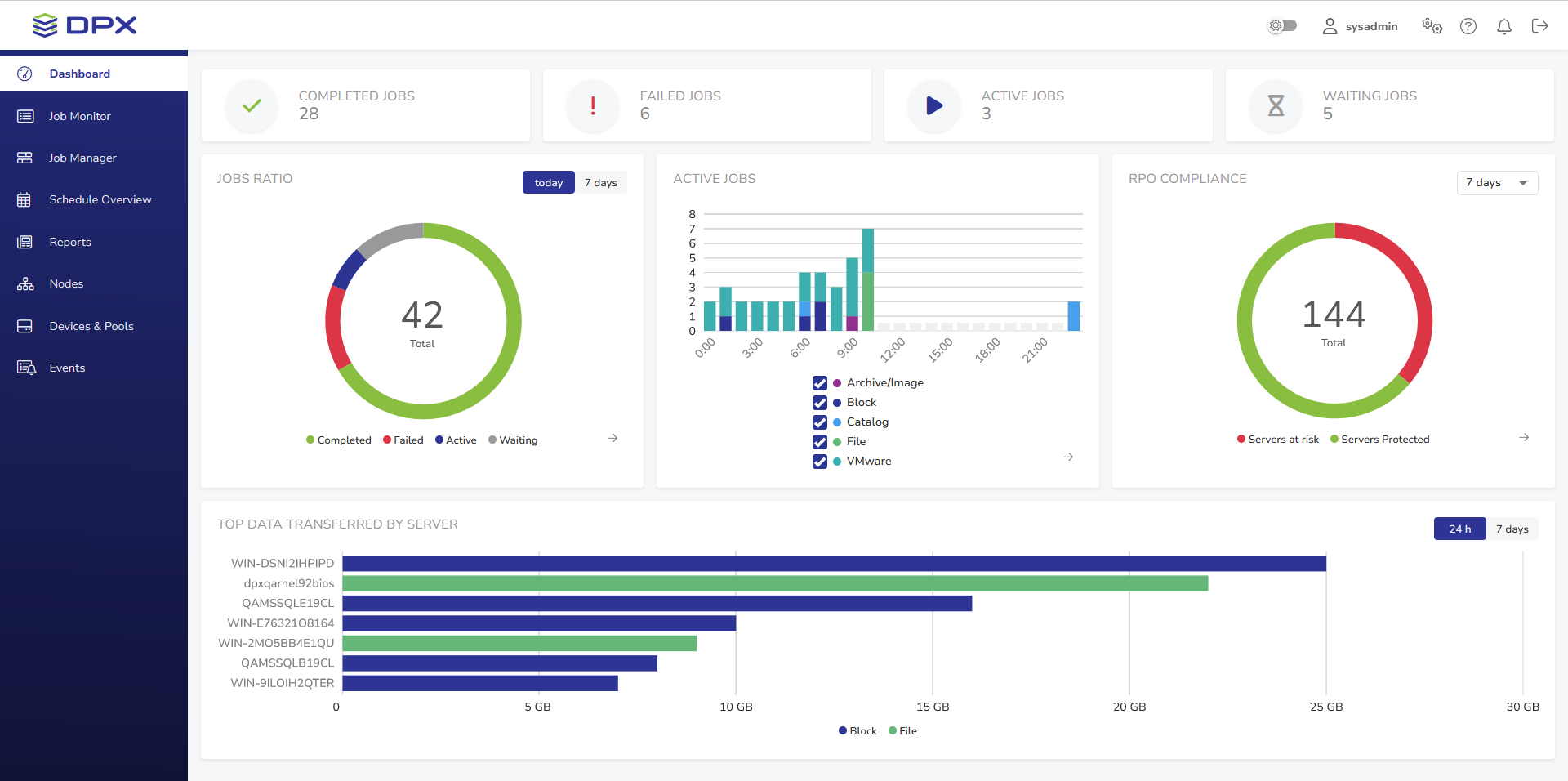Go to Schedule Overview page

pyautogui.click(x=100, y=199)
